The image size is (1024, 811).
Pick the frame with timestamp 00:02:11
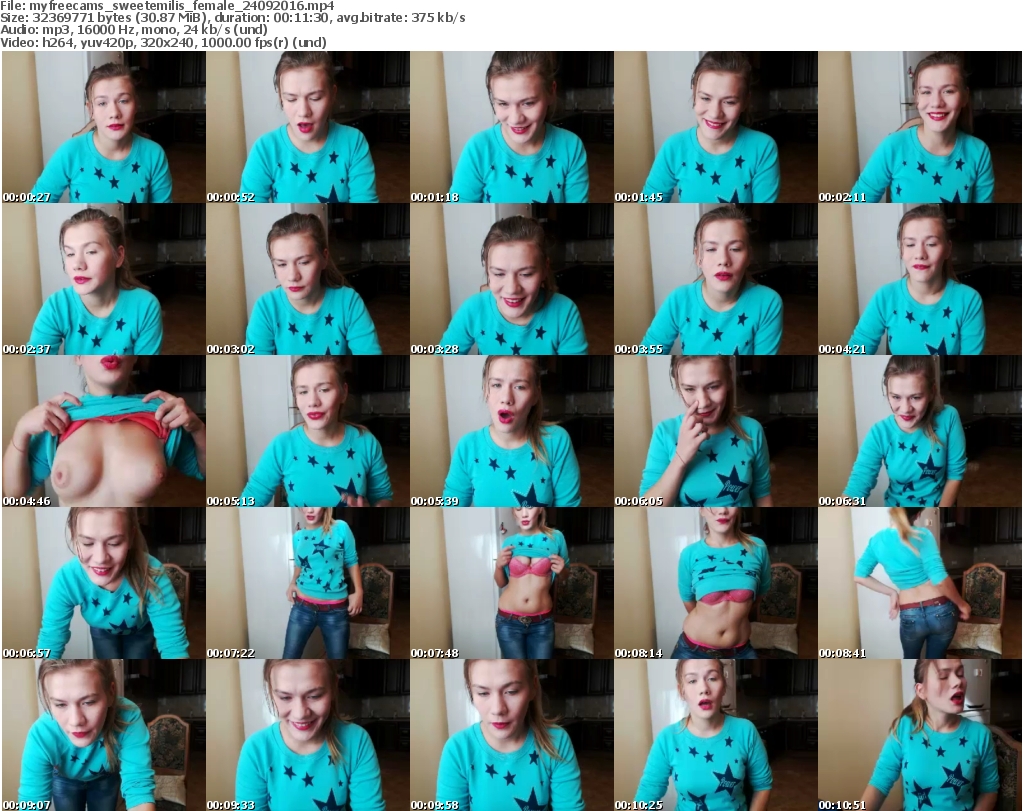[920, 127]
